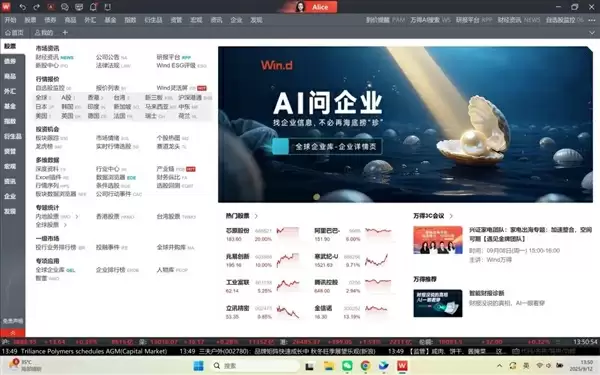The image size is (600, 375).
Task: Expand the 内地股票 arrow
Action: 77,217
